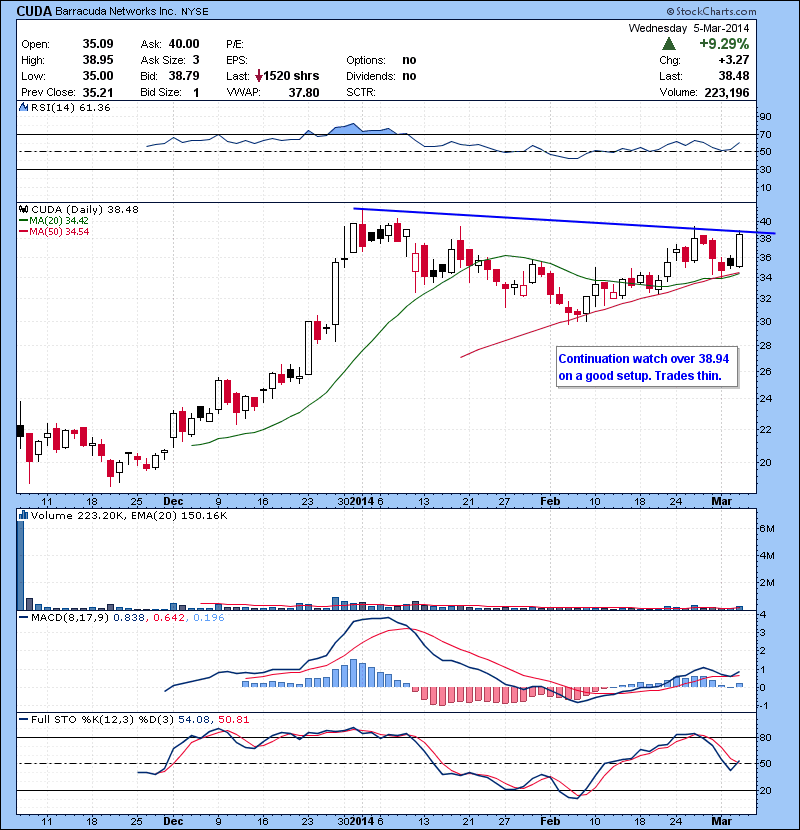Click the red MA(50) legend line
Viewport: 800px width, 830px height.
23,232
